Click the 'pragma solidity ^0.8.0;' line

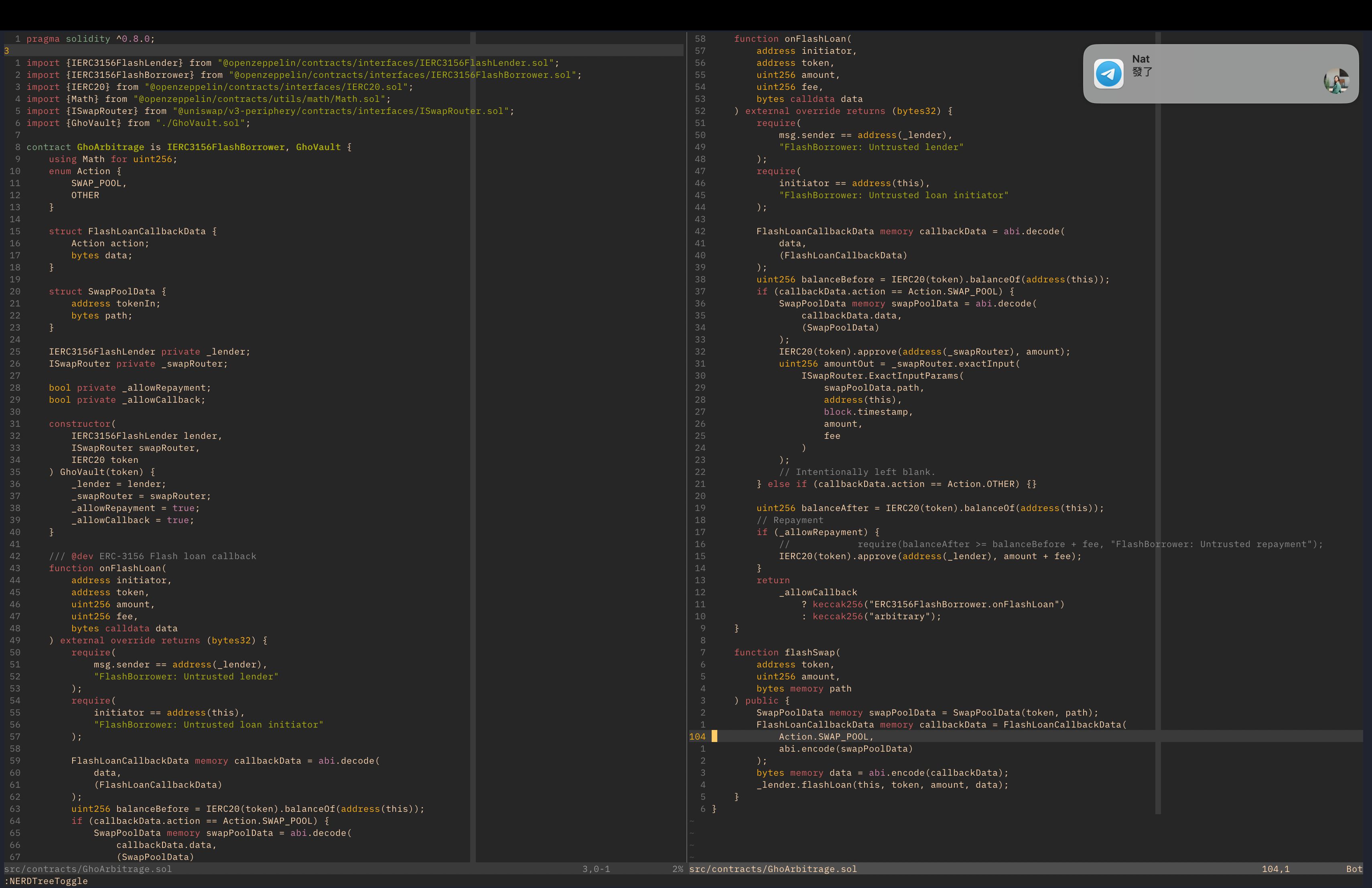(91, 39)
